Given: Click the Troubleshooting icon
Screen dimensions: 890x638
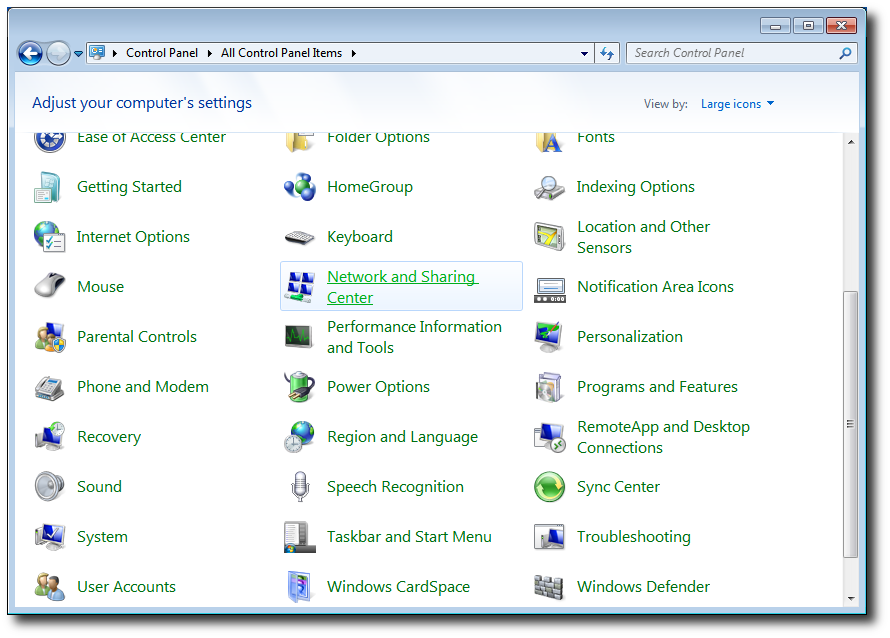Looking at the screenshot, I should 549,537.
